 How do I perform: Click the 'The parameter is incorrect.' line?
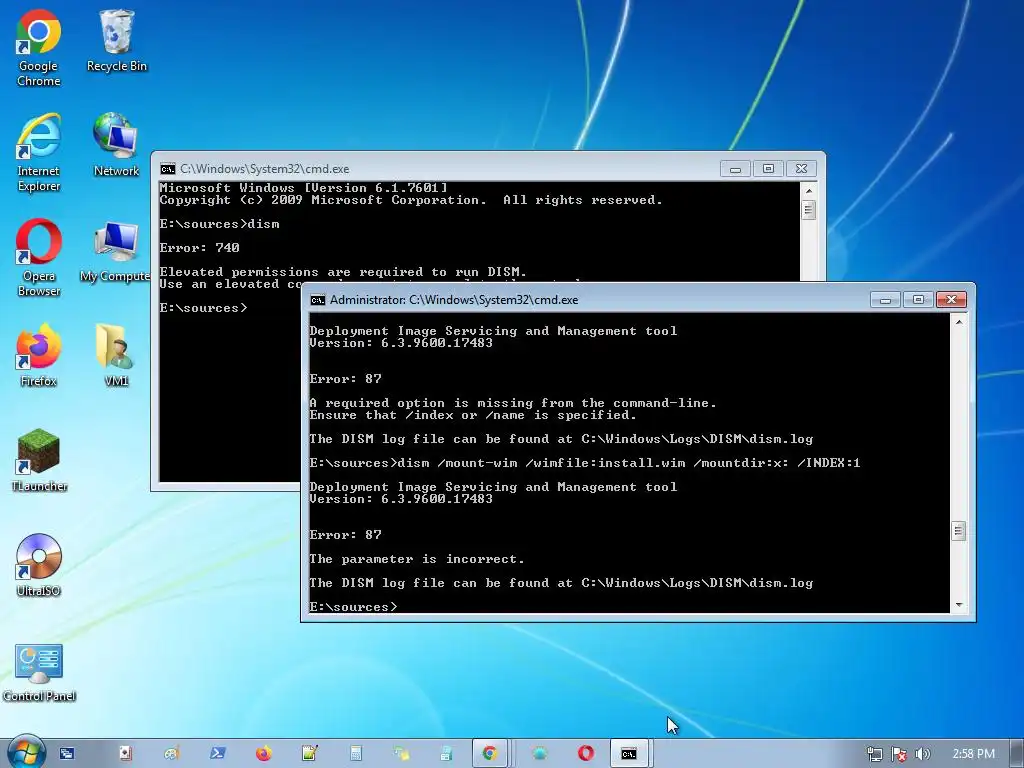[417, 559]
